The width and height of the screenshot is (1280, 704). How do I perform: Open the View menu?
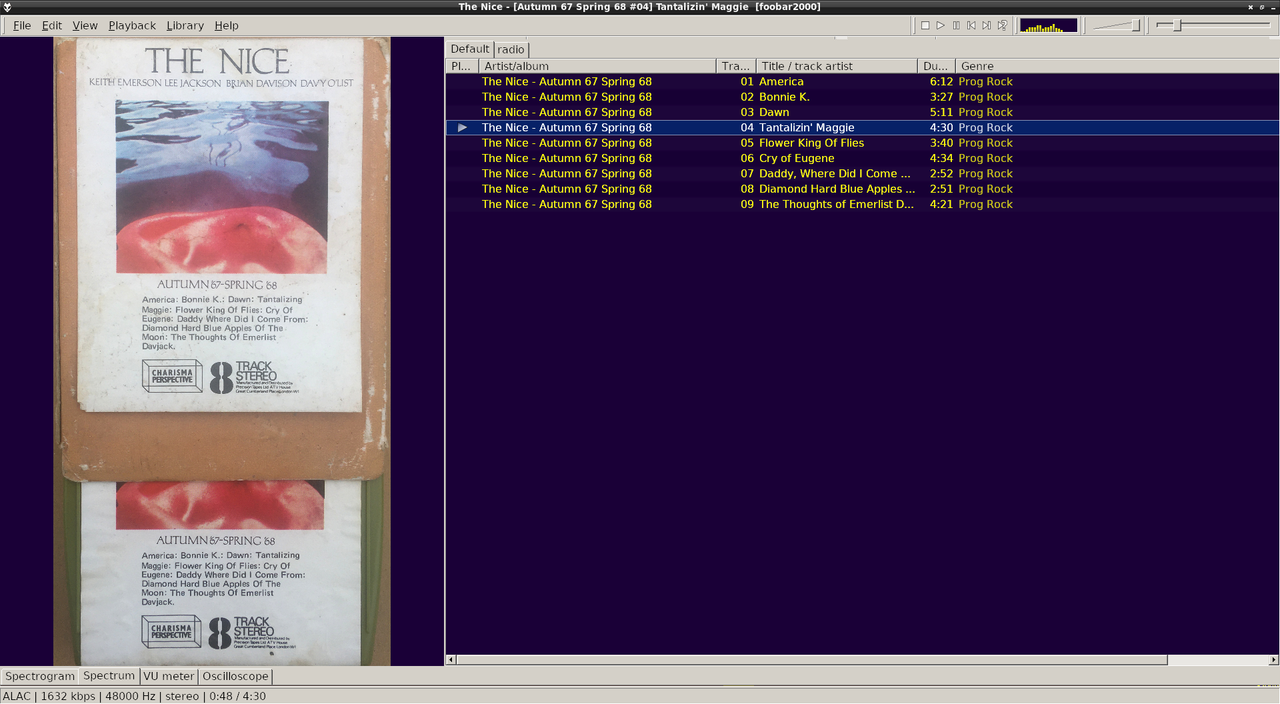point(85,25)
